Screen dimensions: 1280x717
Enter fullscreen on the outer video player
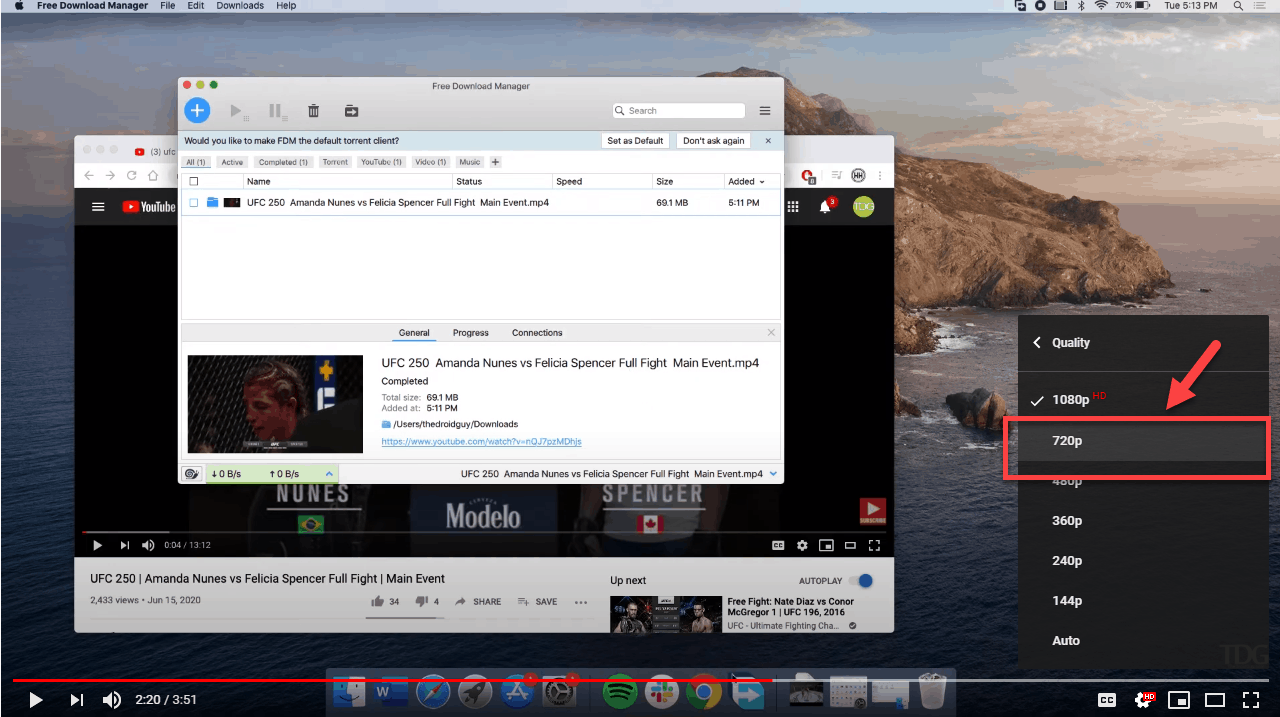pos(1251,700)
